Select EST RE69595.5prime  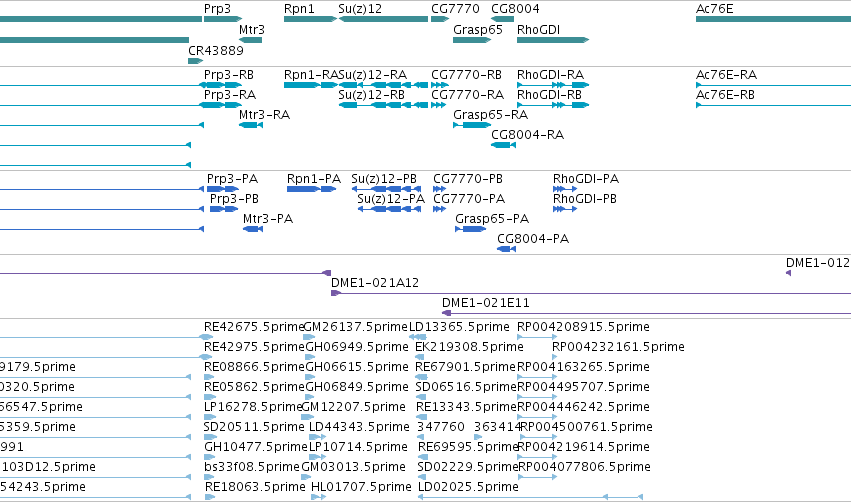click(x=468, y=448)
